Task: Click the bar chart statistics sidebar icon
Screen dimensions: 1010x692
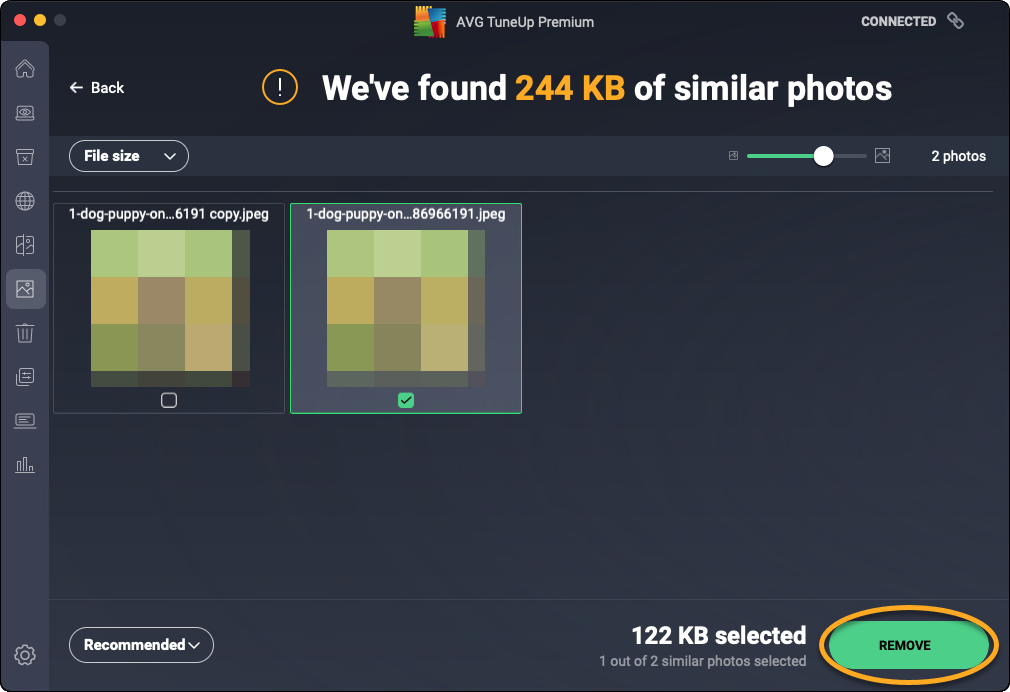Action: 25,465
